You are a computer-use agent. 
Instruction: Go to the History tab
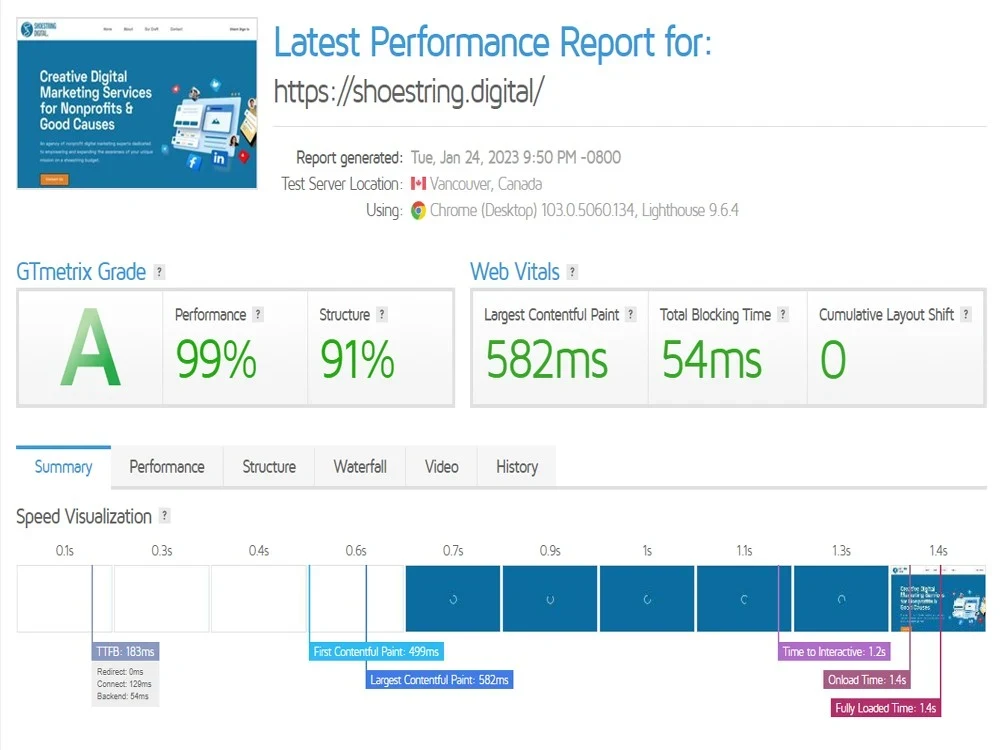tap(517, 467)
